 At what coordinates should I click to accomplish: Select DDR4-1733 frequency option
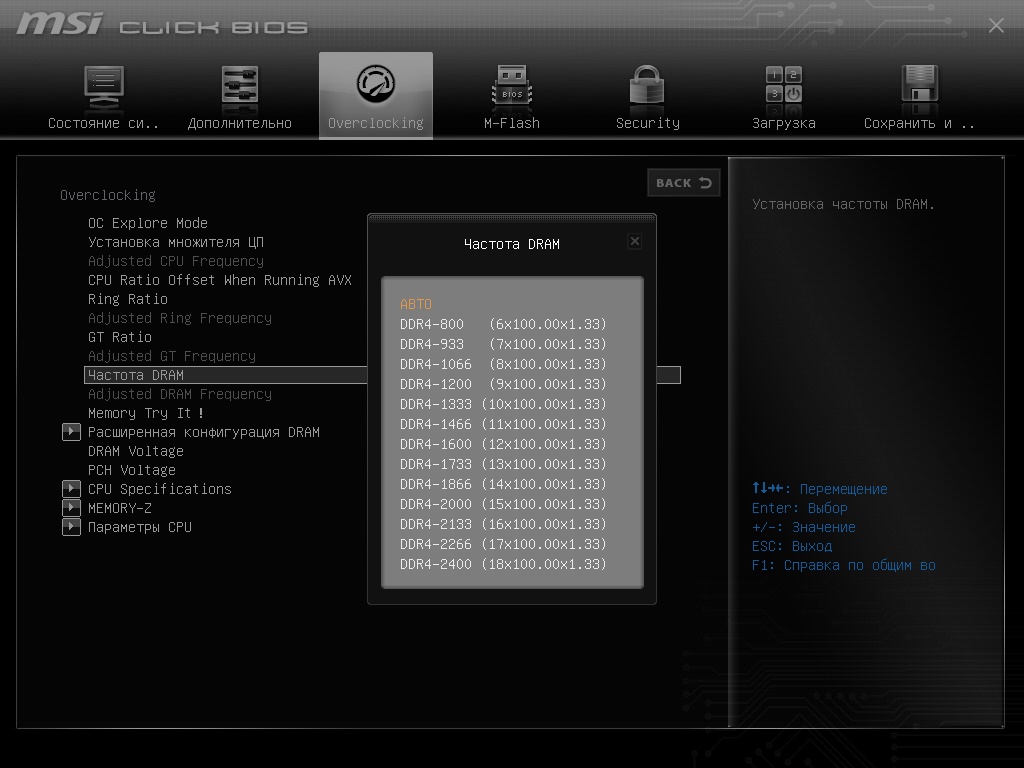pos(504,464)
